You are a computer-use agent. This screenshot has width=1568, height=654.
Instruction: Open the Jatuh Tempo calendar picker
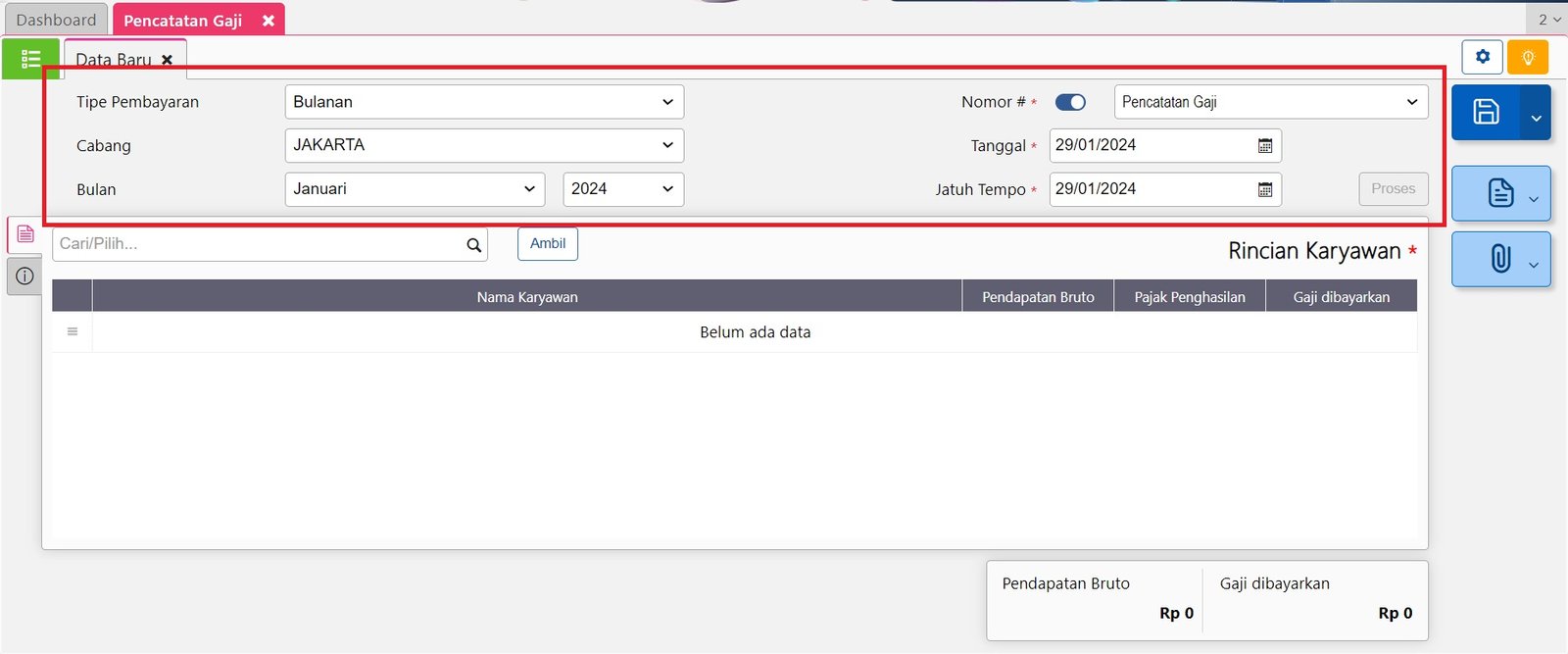(x=1265, y=190)
